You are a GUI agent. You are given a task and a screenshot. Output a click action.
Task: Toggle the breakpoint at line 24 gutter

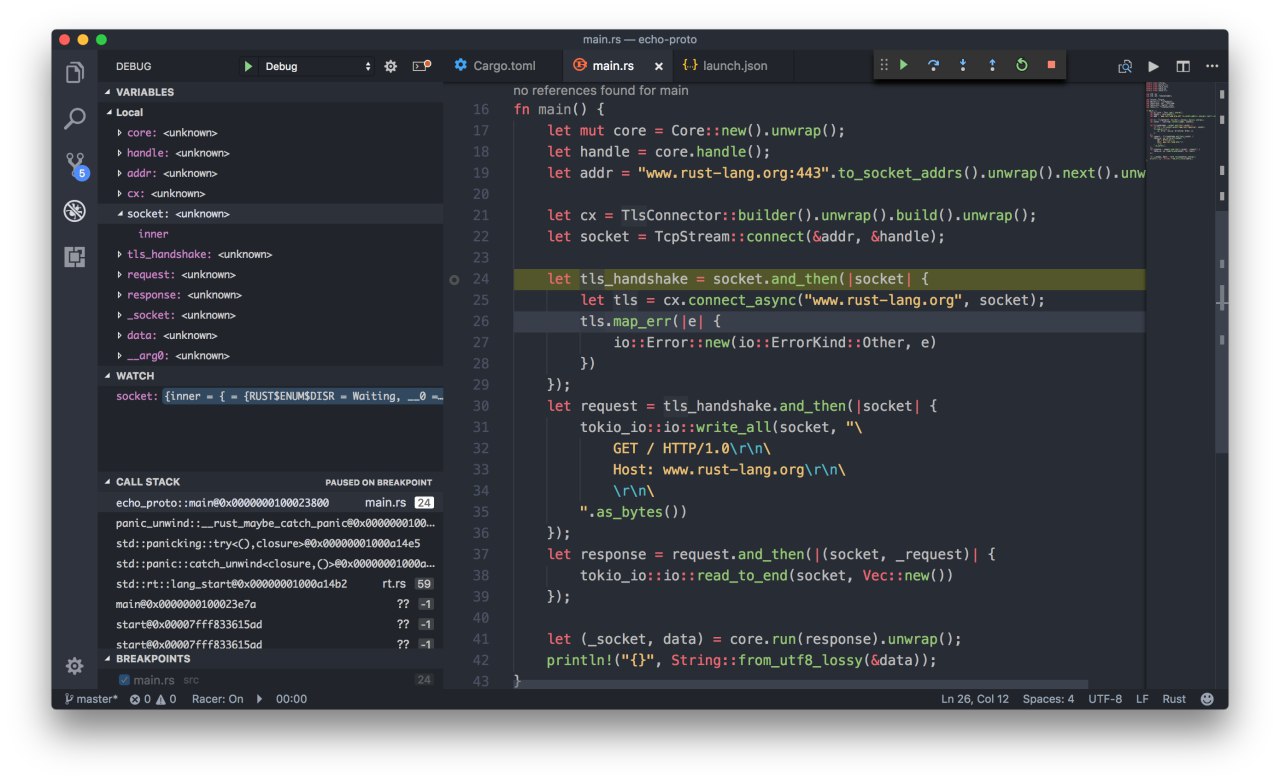pyautogui.click(x=455, y=280)
